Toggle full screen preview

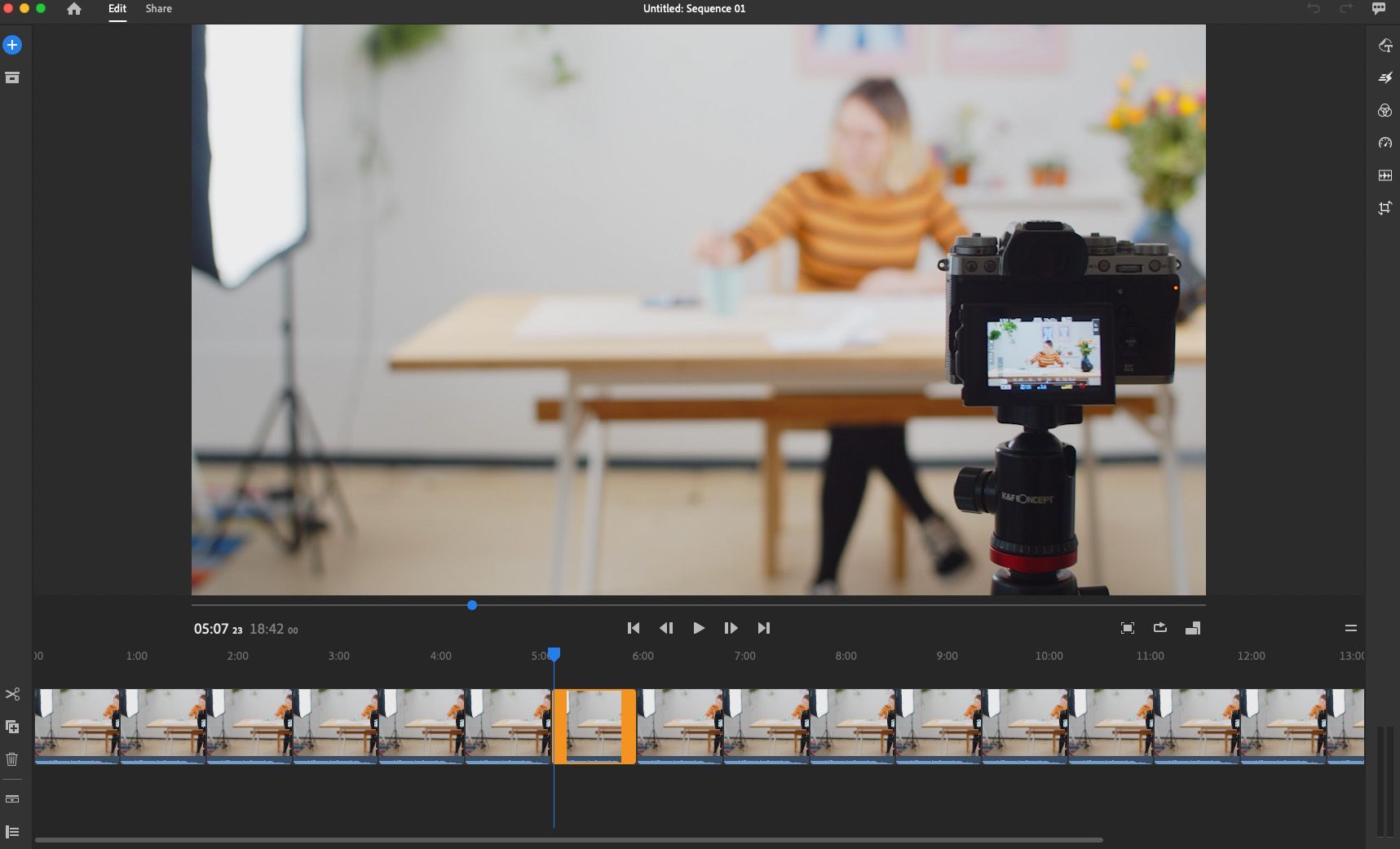click(x=1127, y=628)
